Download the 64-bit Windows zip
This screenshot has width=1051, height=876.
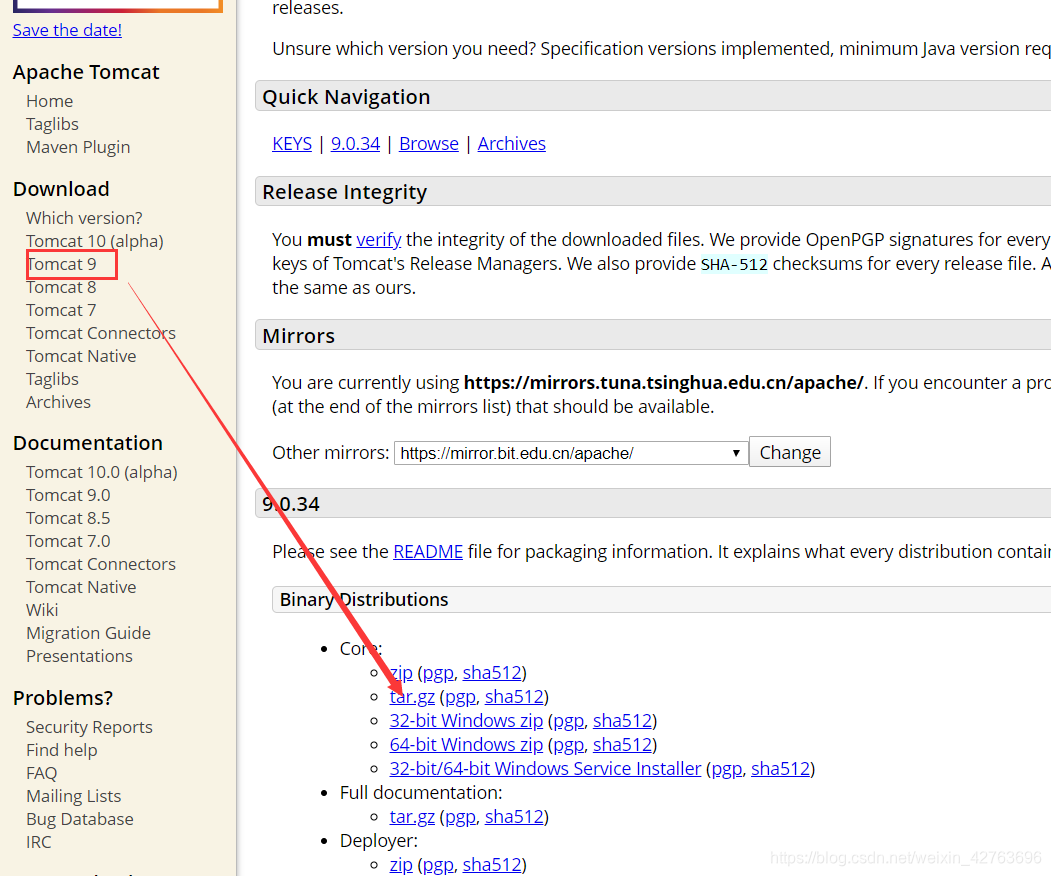pyautogui.click(x=466, y=745)
